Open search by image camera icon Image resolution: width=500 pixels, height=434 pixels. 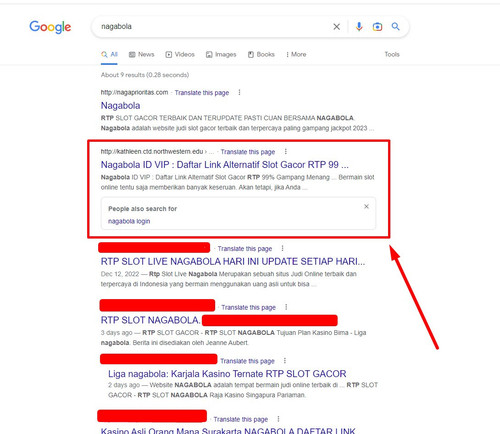pyautogui.click(x=377, y=27)
